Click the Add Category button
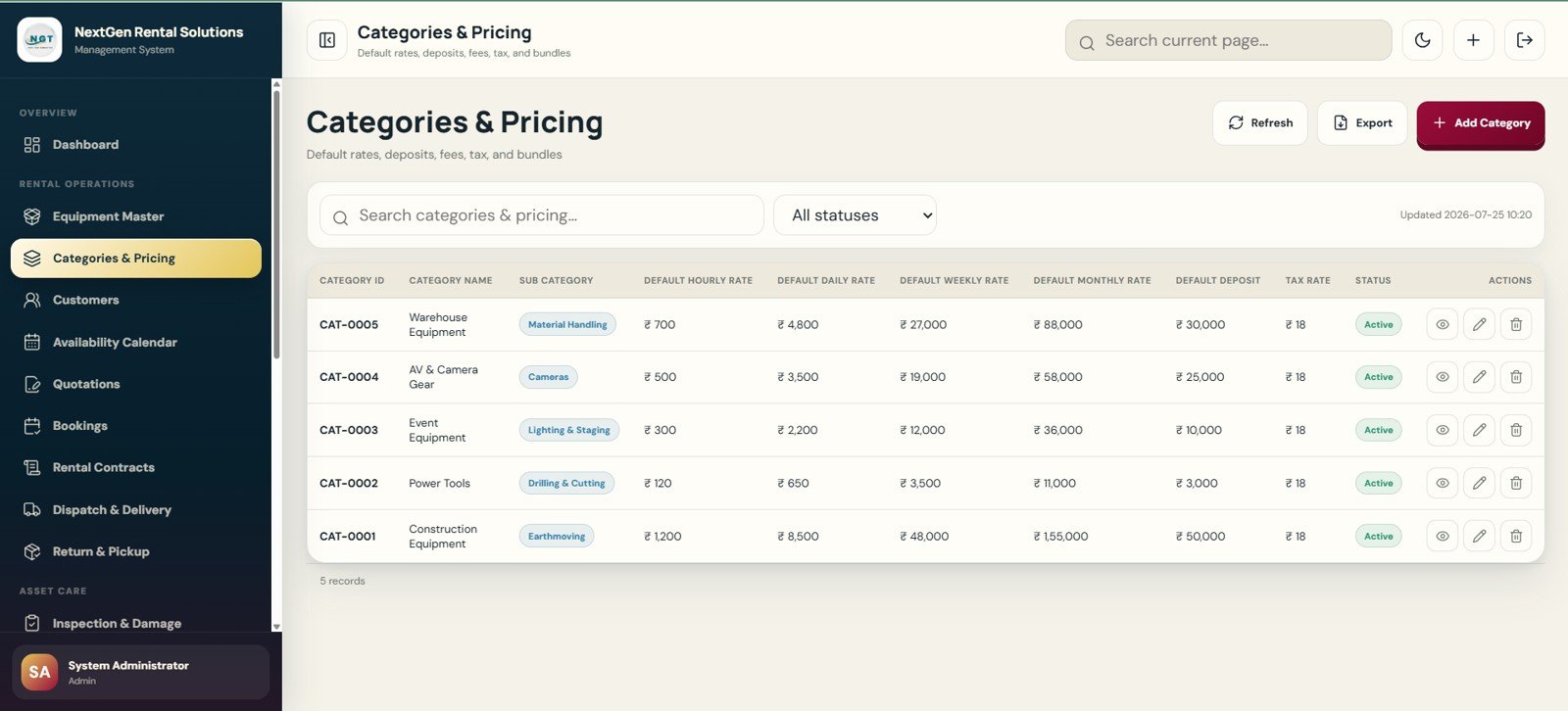 1481,123
